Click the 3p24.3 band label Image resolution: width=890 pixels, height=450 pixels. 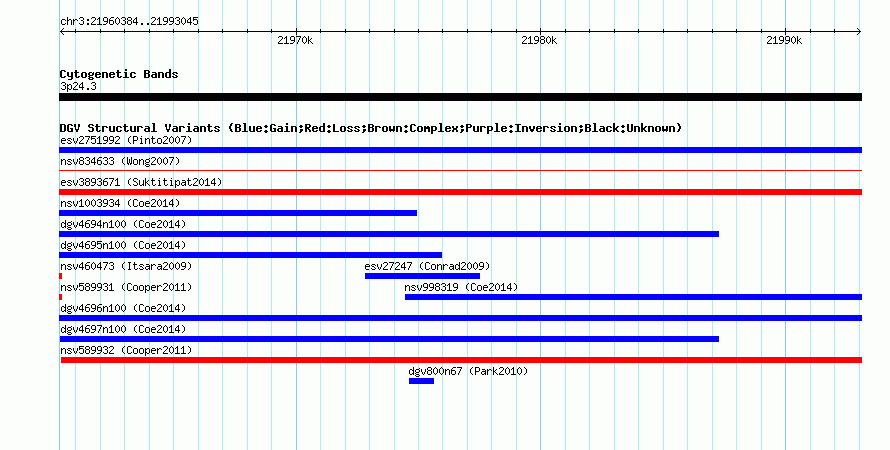(x=78, y=86)
